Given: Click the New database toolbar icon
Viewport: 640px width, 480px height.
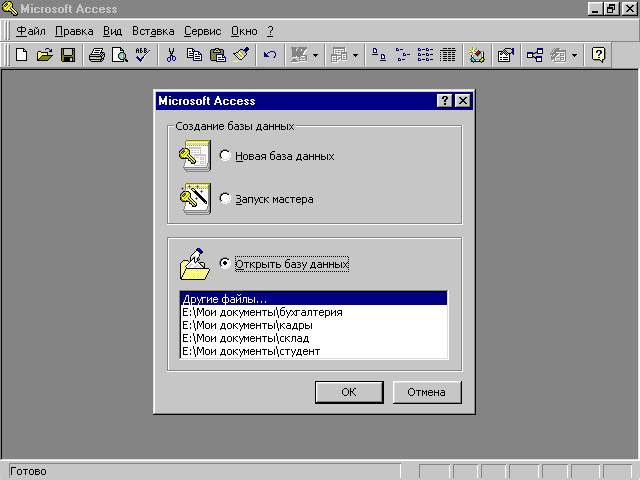Looking at the screenshot, I should coord(21,55).
